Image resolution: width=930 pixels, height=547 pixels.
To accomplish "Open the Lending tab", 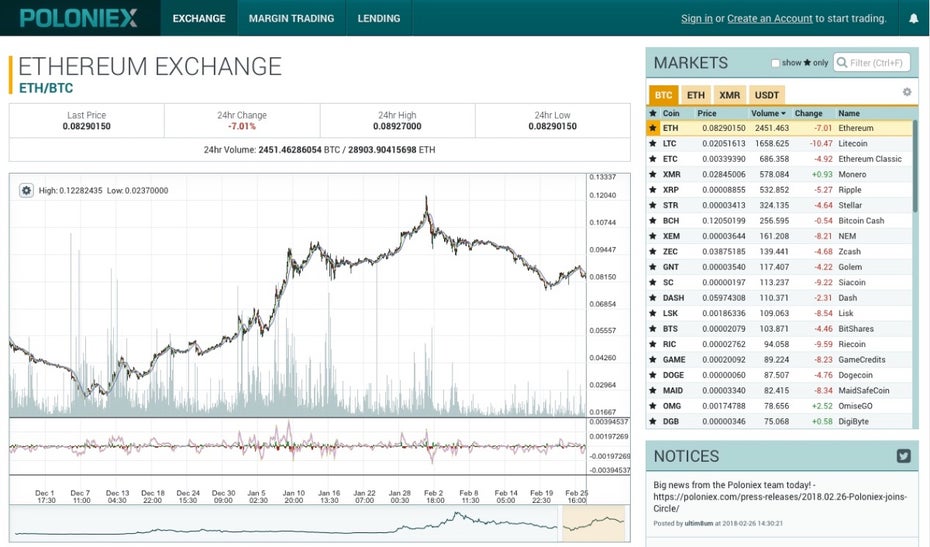I will (378, 18).
